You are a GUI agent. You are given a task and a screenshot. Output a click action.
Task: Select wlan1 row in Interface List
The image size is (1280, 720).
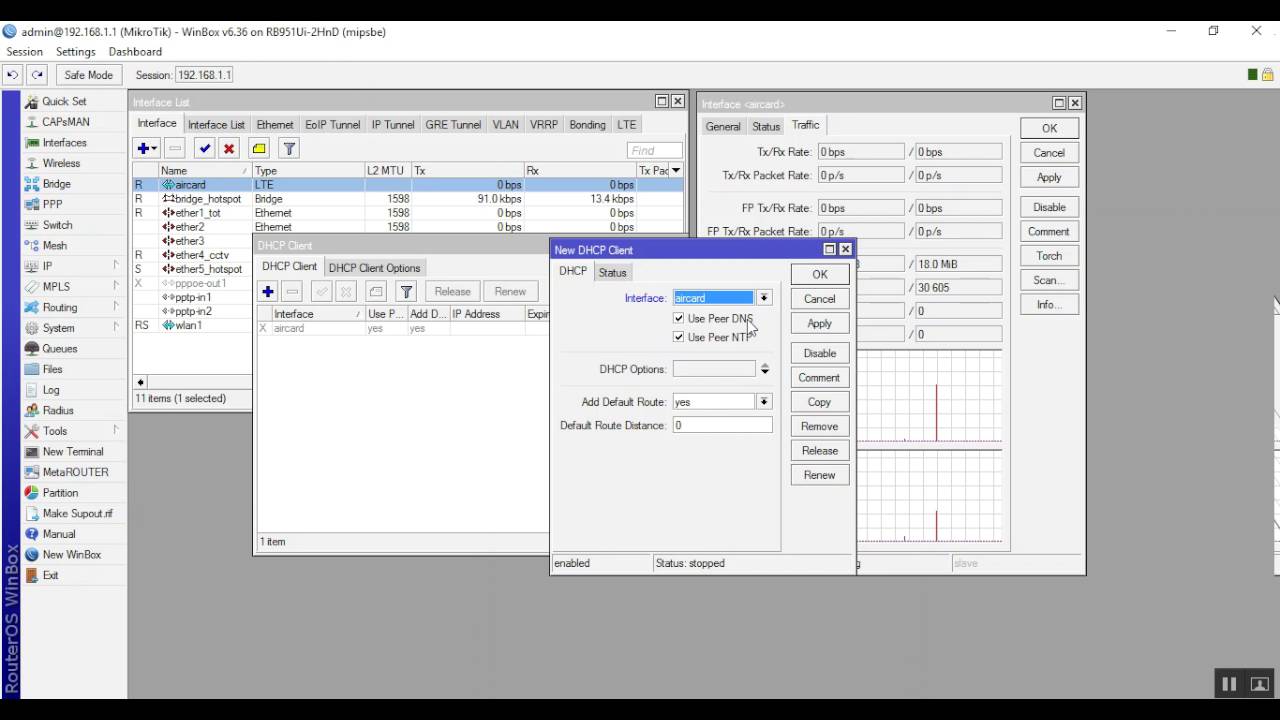192,325
